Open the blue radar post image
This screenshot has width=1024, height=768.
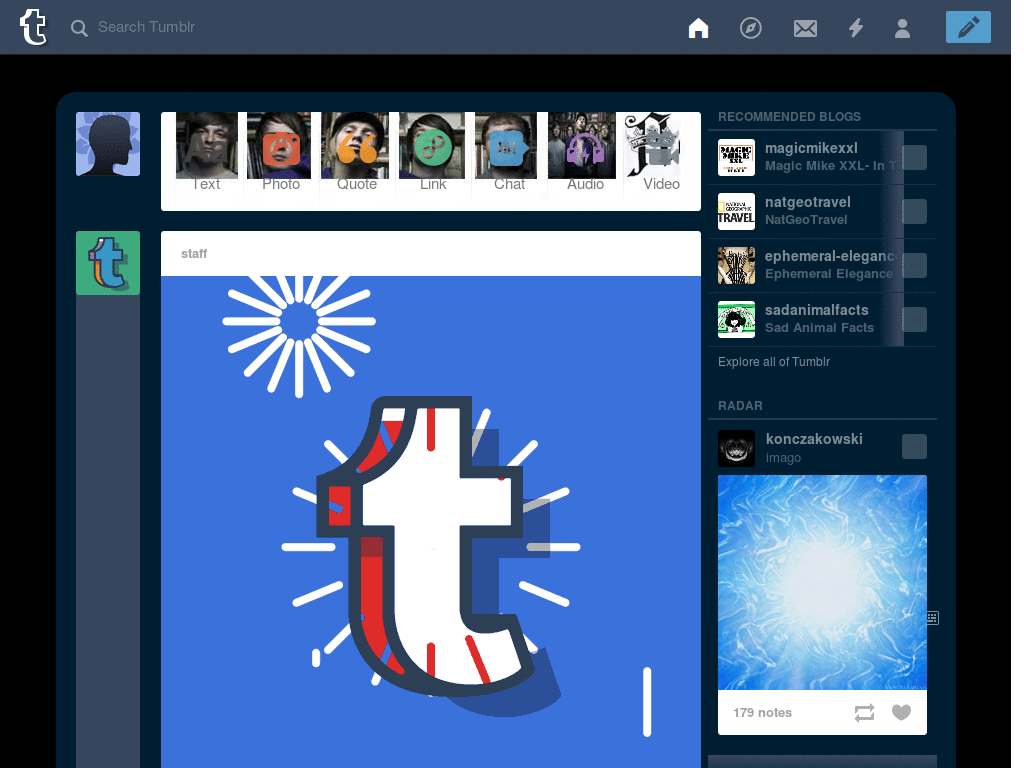822,583
